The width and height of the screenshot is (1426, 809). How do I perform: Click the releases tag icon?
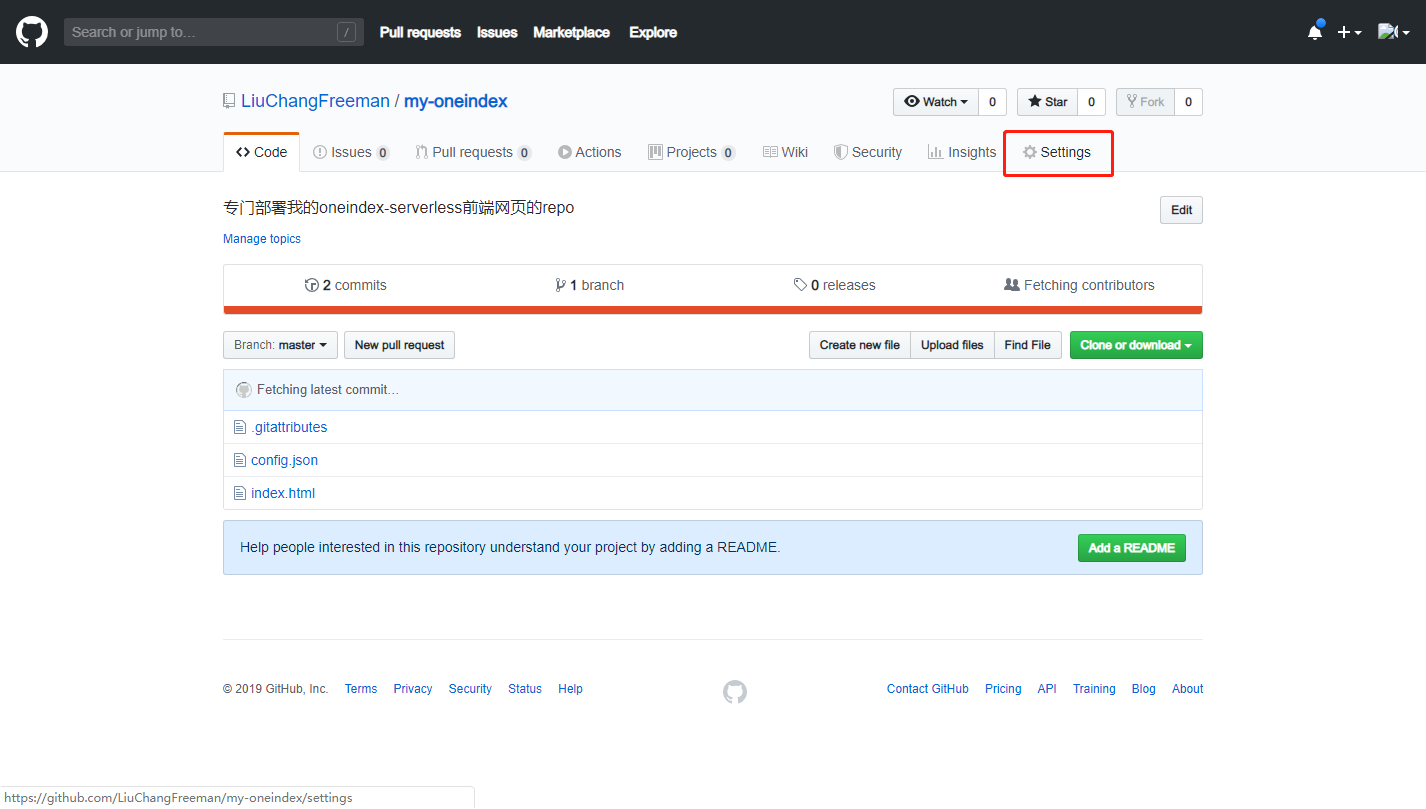800,285
